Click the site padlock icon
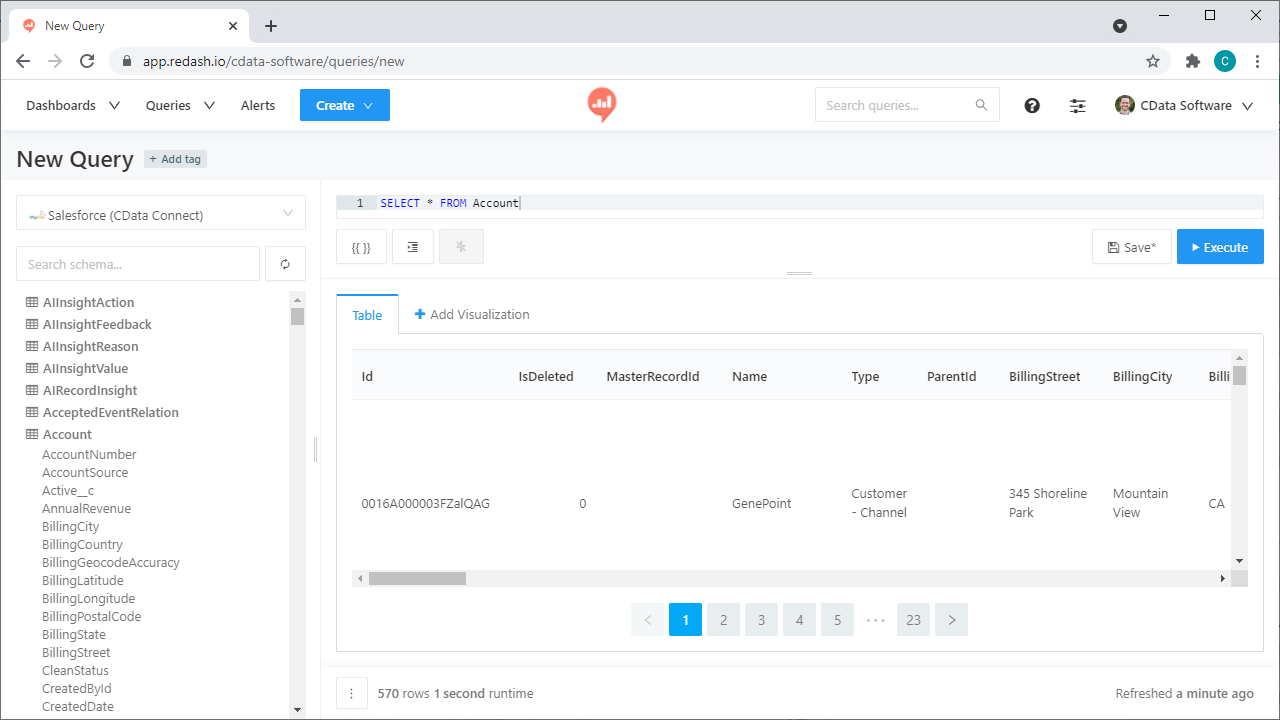This screenshot has width=1280, height=720. click(x=126, y=61)
